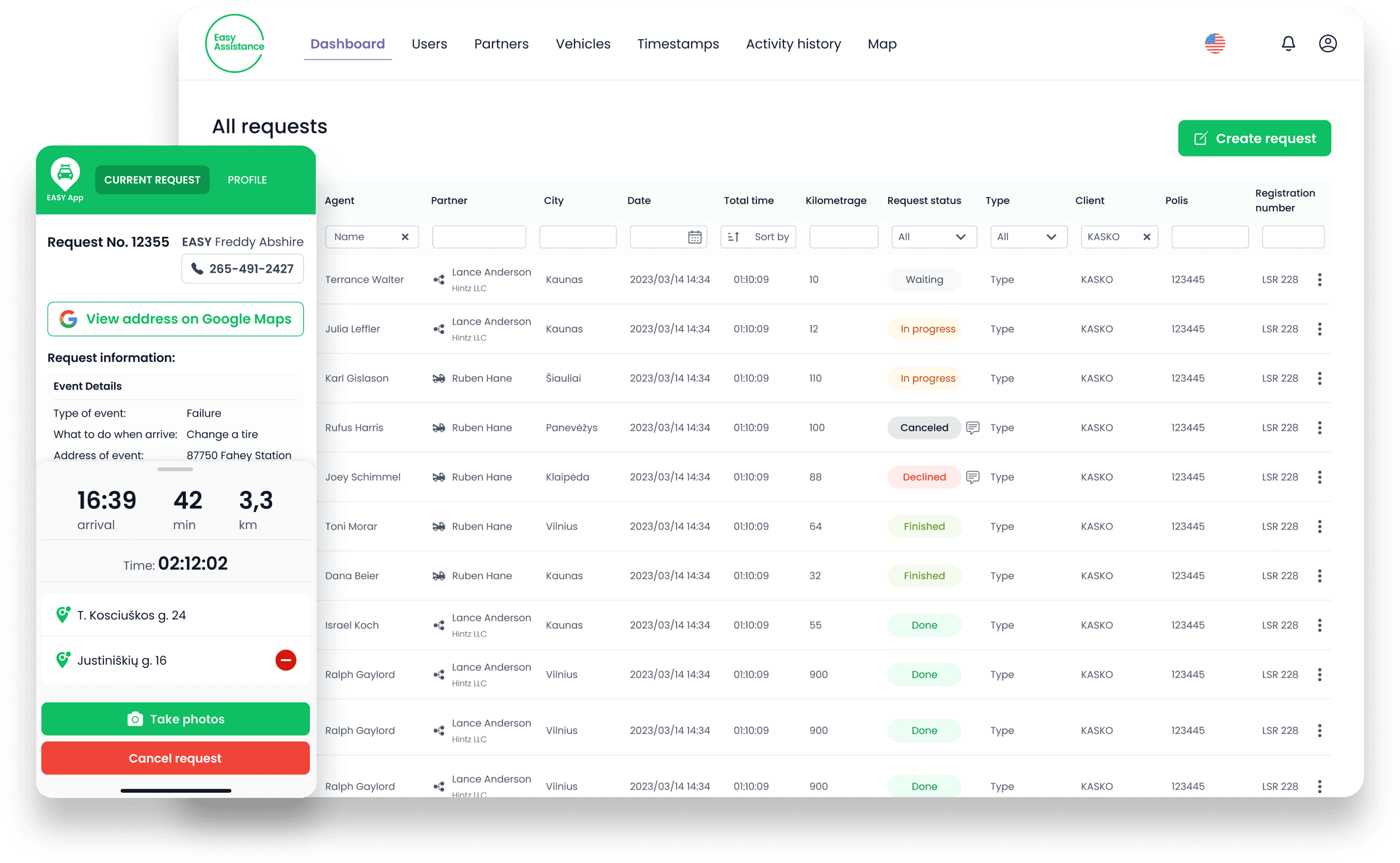The image size is (1400, 863).
Task: Switch to the PROFILE tab in the app
Action: tap(247, 179)
